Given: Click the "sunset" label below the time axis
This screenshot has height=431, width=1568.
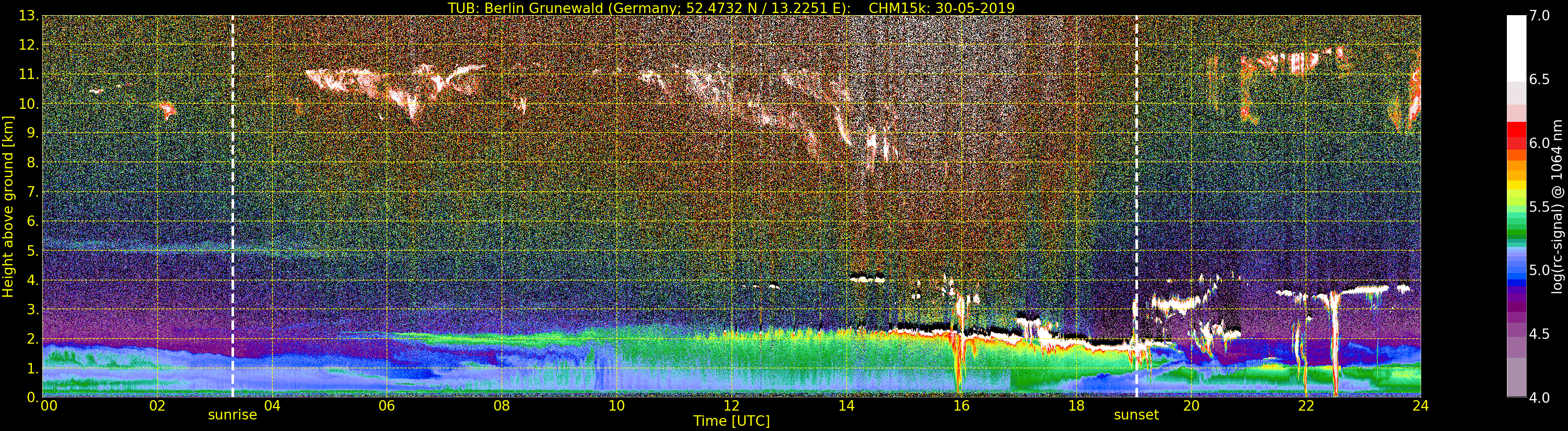Looking at the screenshot, I should (1136, 415).
